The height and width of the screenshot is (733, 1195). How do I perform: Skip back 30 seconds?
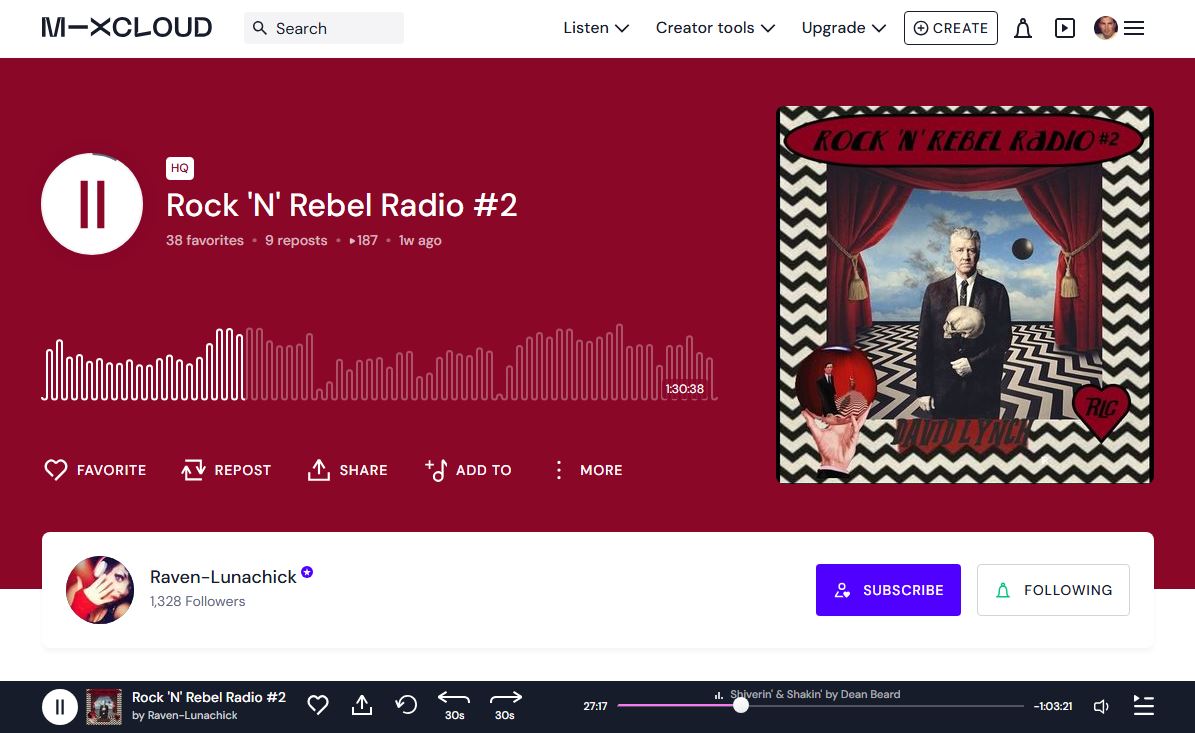(x=454, y=706)
